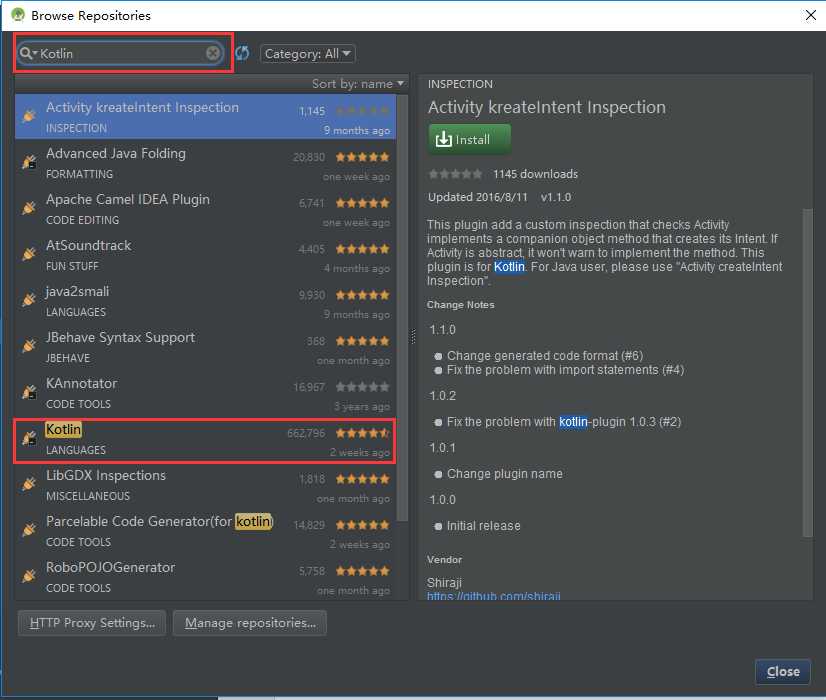Click the search magnifier icon in search field
Image resolution: width=826 pixels, height=700 pixels.
pyautogui.click(x=26, y=53)
